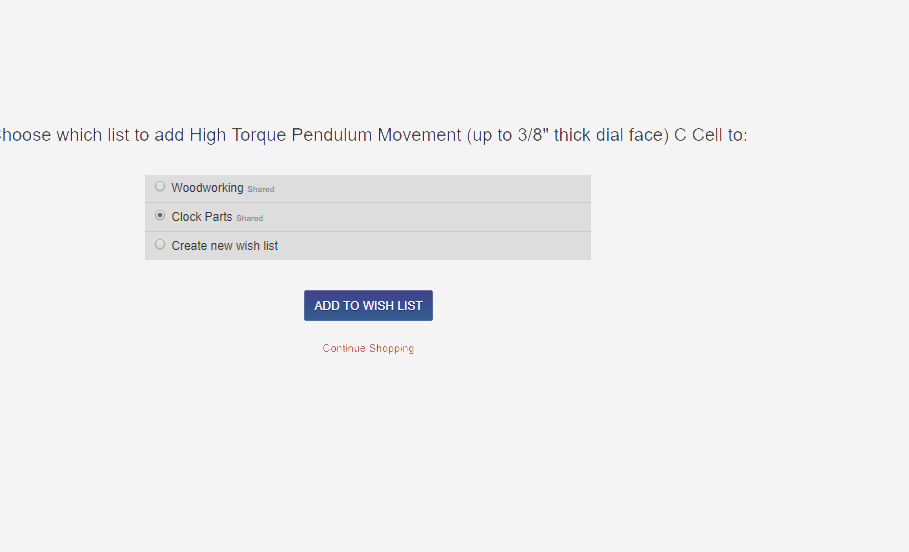
Task: Click the Shared badge beside Clock Parts
Action: tap(250, 219)
